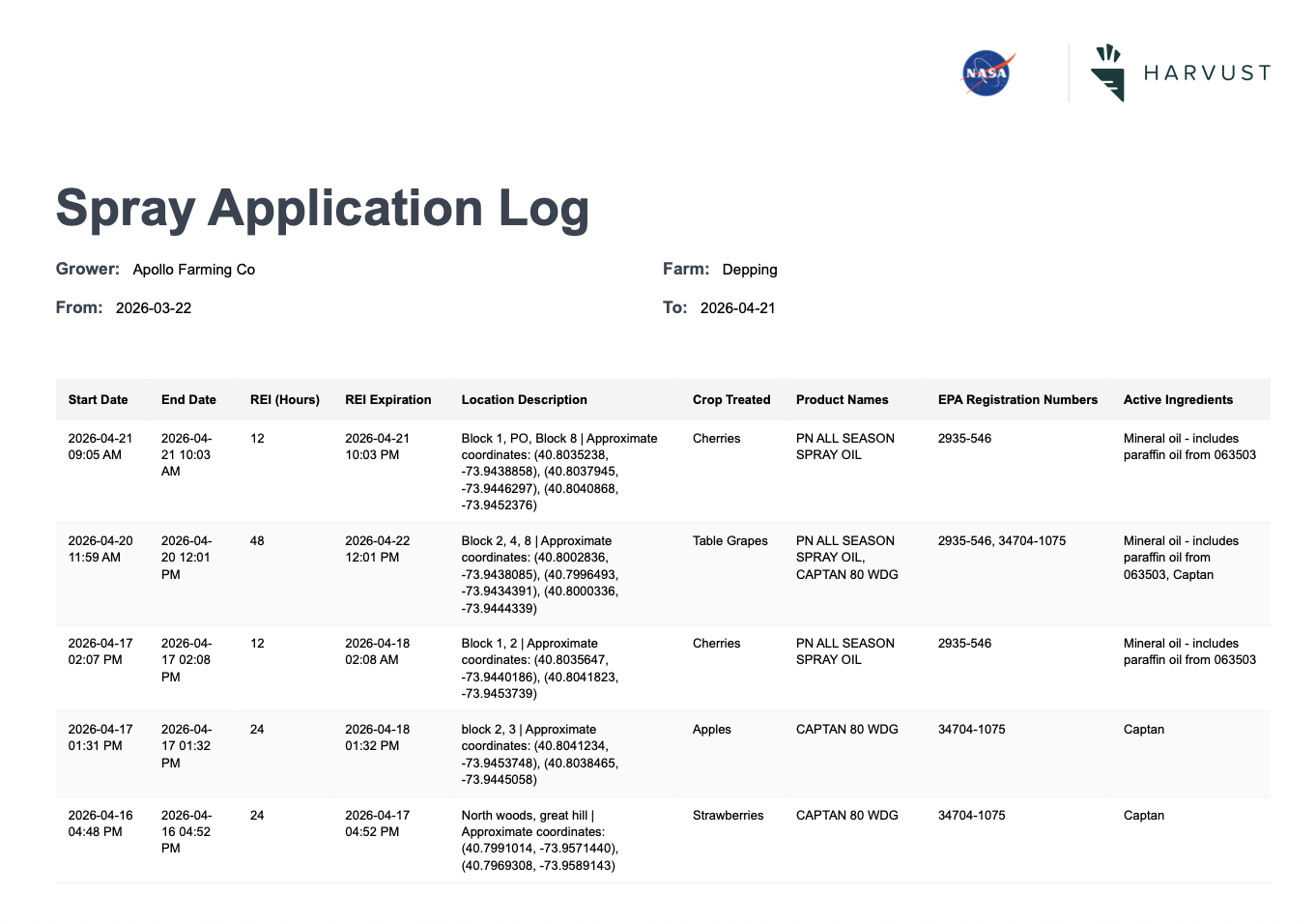Select ingredients ending with "063503, Captan"
Image resolution: width=1316 pixels, height=924 pixels.
[x=1182, y=558]
